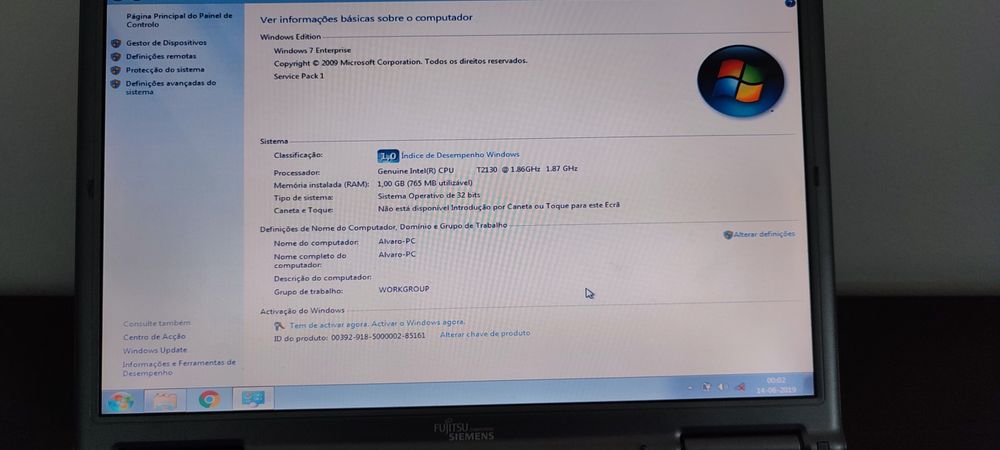This screenshot has height=450, width=1000.
Task: Click the heading Ver informações básicas sobre o computador
Action: pos(366,18)
